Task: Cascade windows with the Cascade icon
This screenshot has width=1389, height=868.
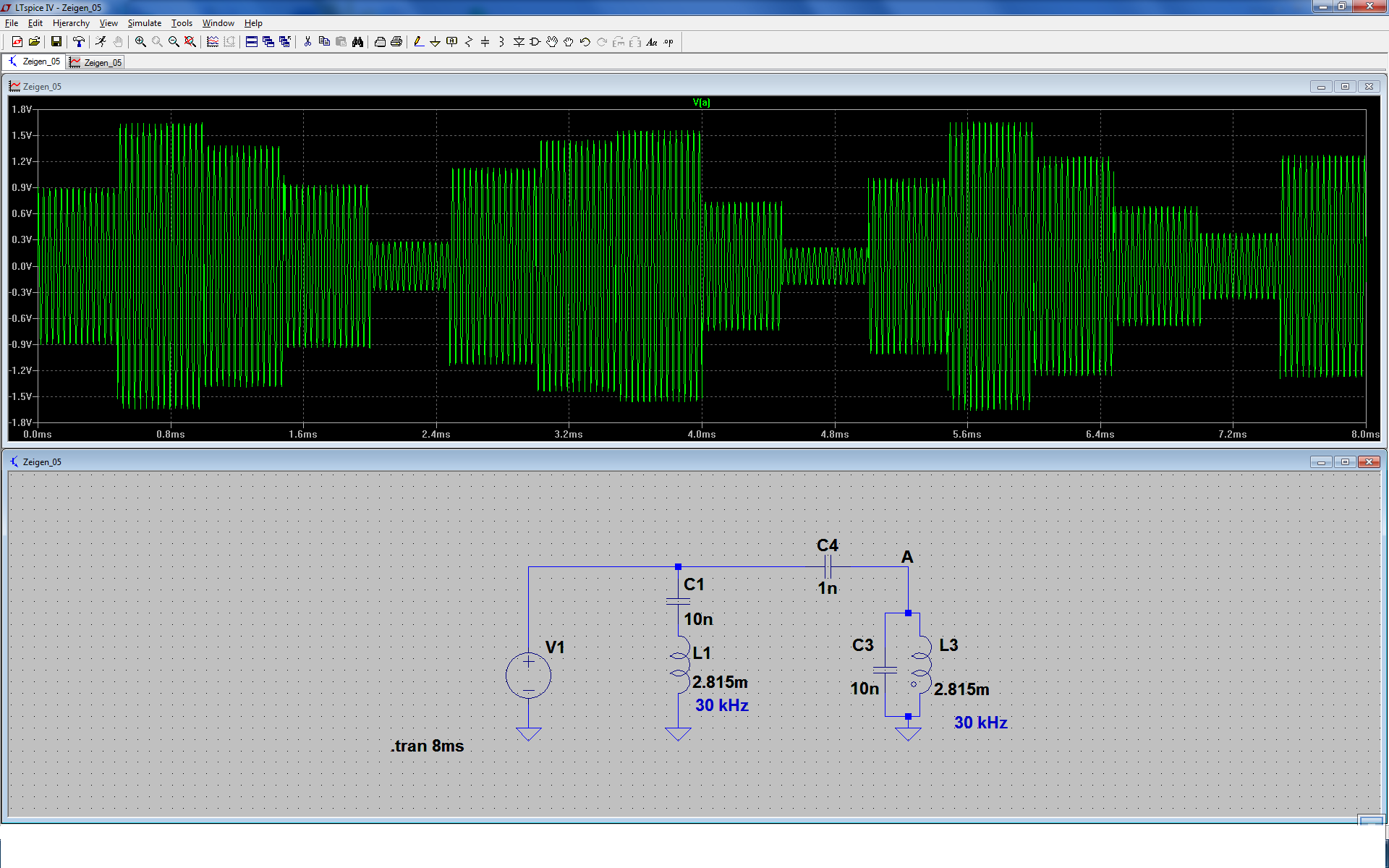Action: (x=268, y=42)
